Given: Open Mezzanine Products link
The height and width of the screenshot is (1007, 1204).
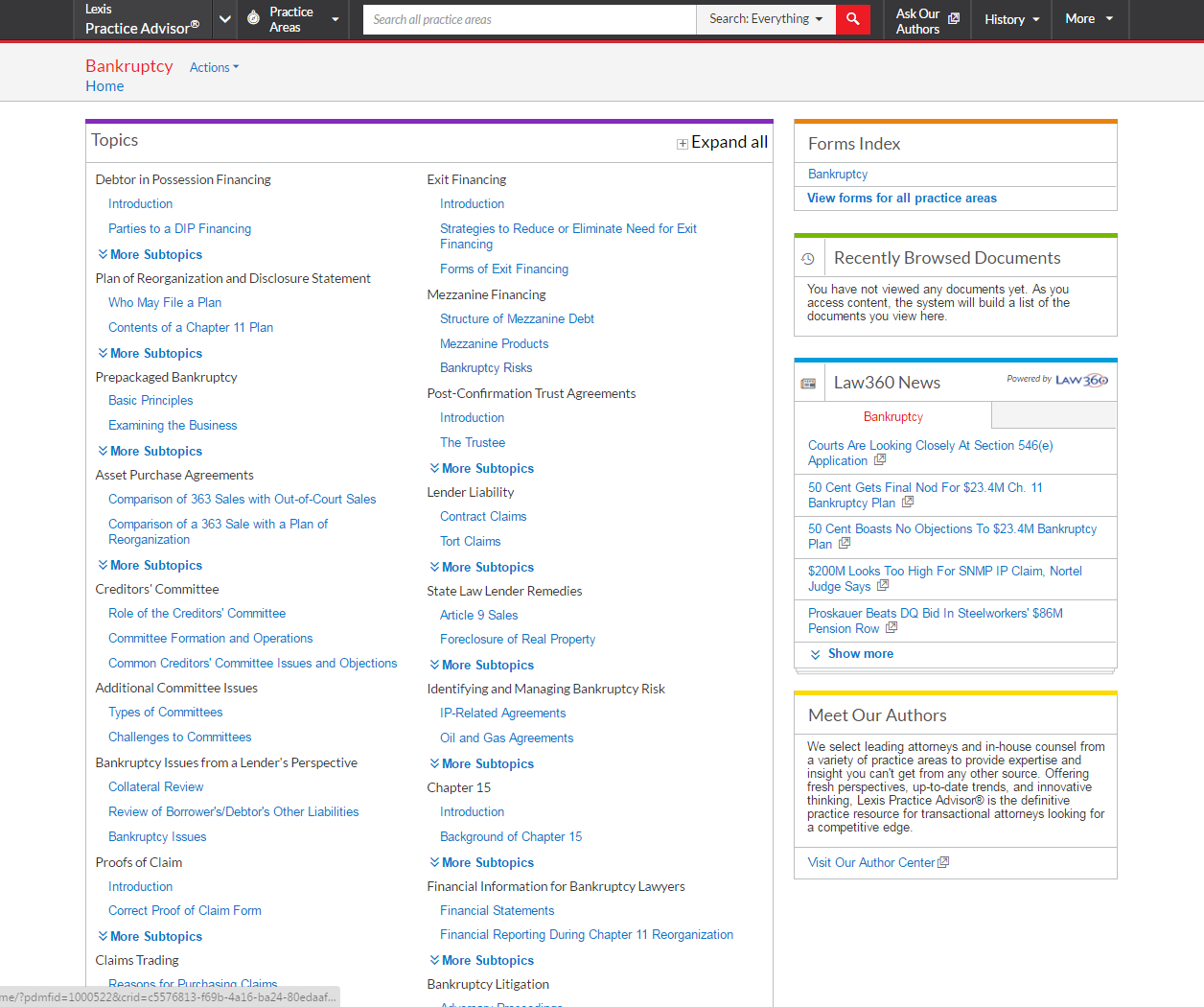Looking at the screenshot, I should click(x=494, y=343).
